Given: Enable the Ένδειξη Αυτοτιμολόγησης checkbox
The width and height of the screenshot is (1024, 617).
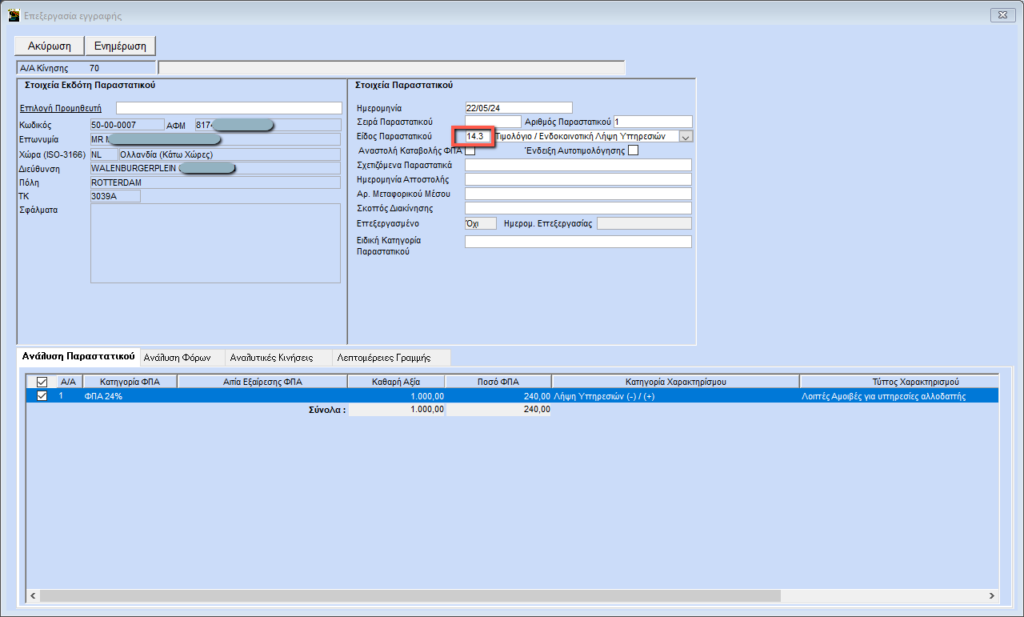Looking at the screenshot, I should click(632, 151).
